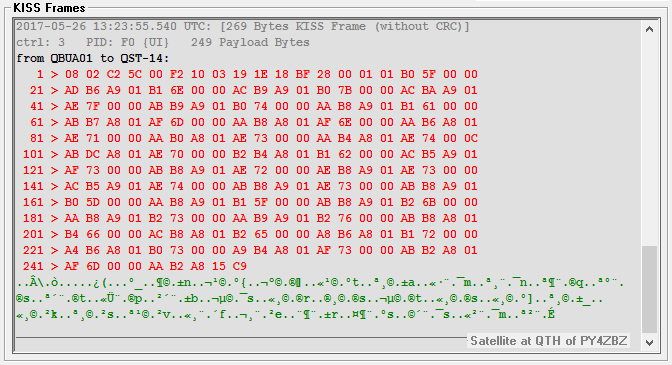Screen dimensions: 672x365
Task: Click the 'Satellite at QTH of PY4ZBZ' label
Action: coord(549,341)
